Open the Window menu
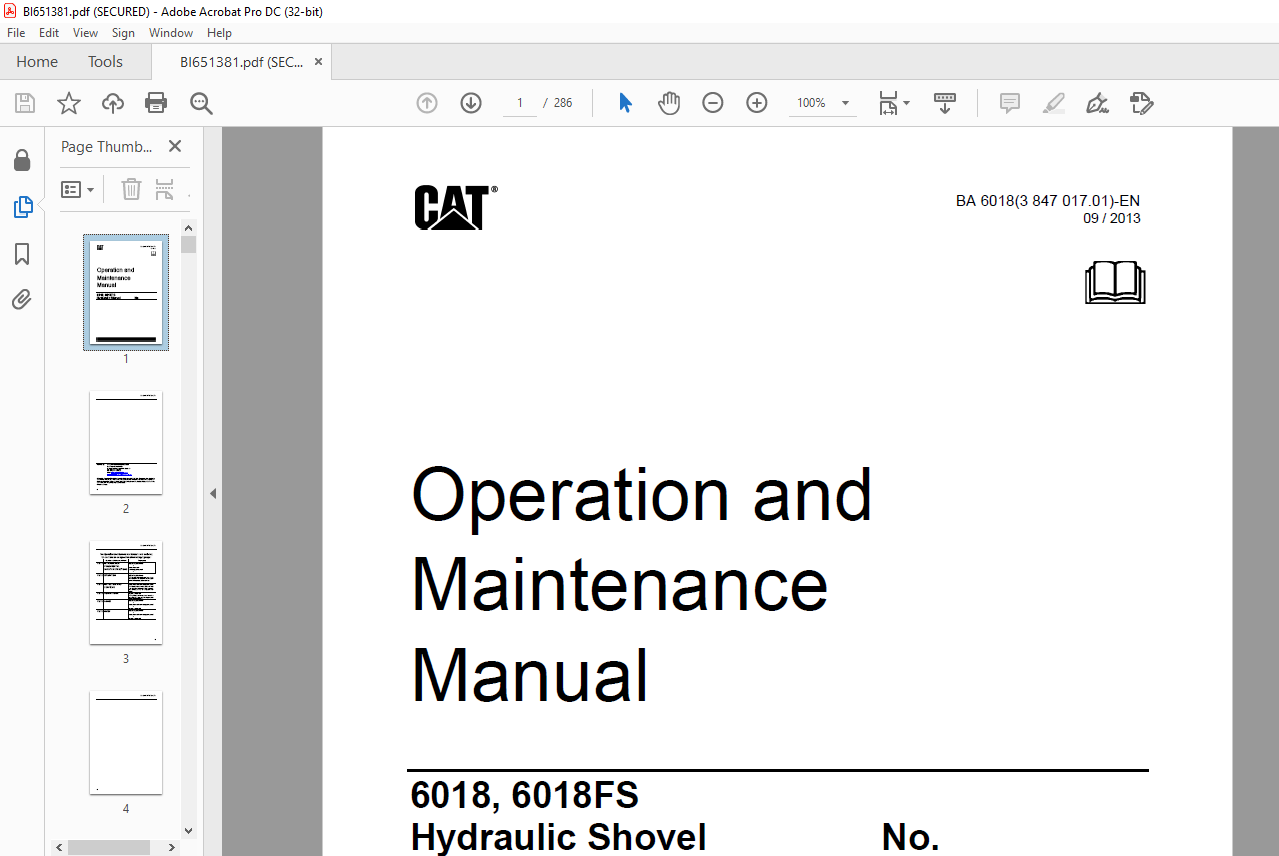Image resolution: width=1279 pixels, height=856 pixels. click(x=171, y=33)
